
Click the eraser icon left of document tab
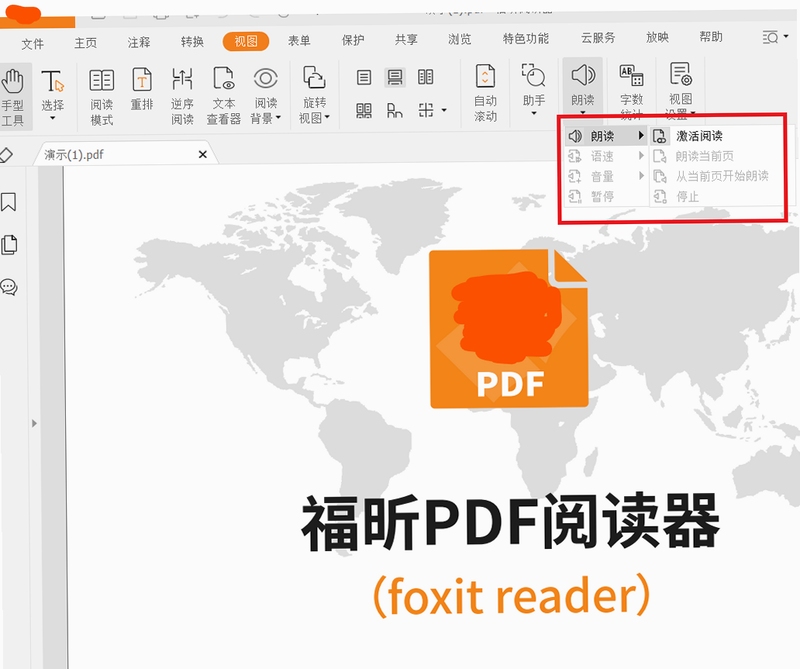click(x=6, y=155)
